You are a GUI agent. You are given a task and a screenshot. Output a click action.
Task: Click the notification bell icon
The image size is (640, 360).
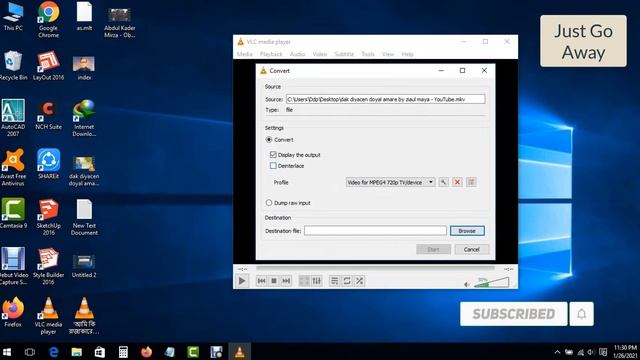click(581, 313)
